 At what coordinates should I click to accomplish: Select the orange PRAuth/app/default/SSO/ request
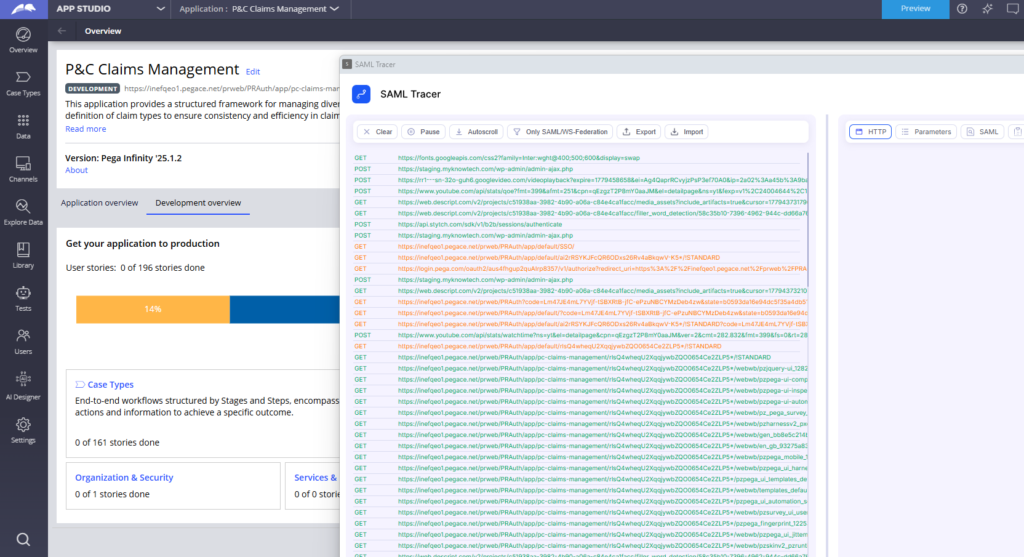tap(581, 247)
